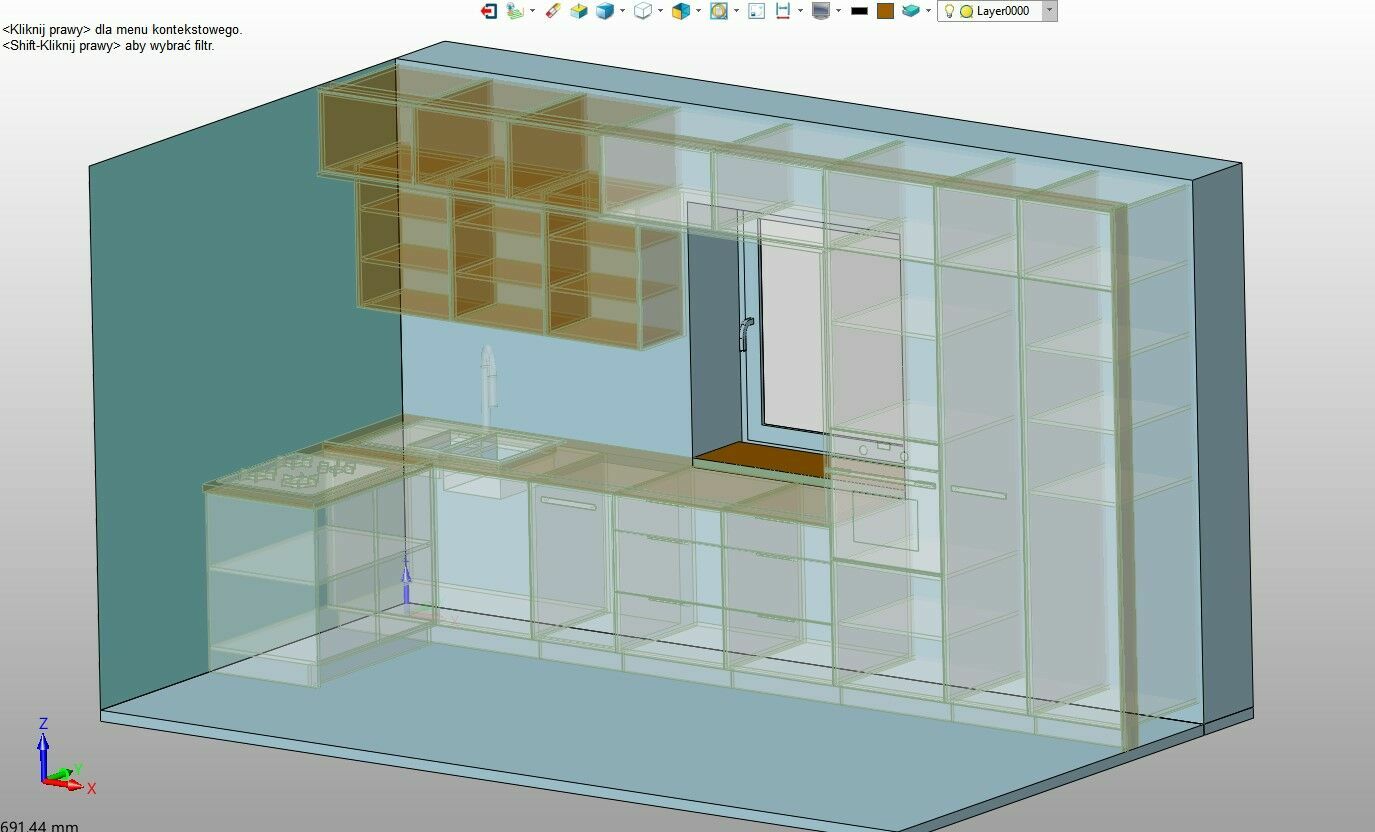1375x832 pixels.
Task: Expand the dropdown arrow beside the shaded cube
Action: (x=622, y=11)
